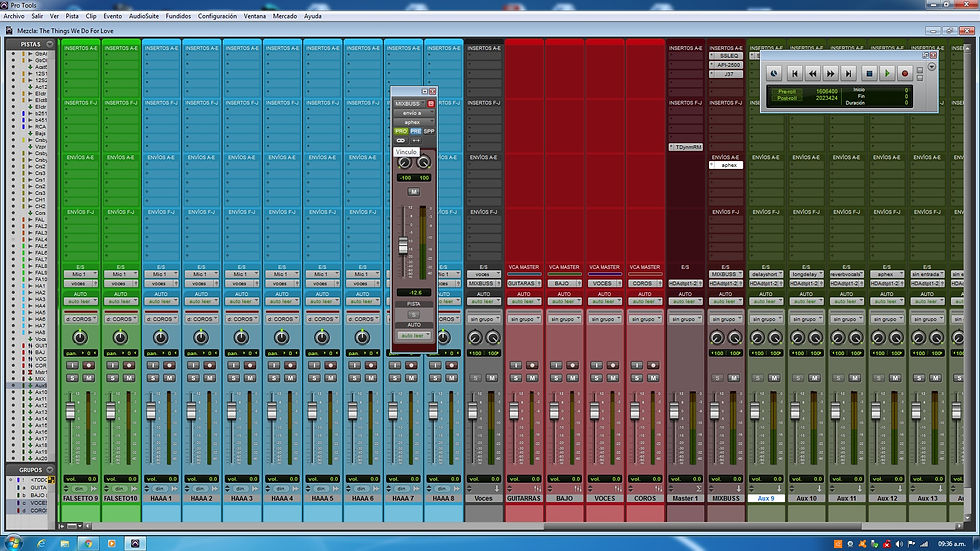Click the link icon in send window
This screenshot has width=980, height=551.
point(402,141)
